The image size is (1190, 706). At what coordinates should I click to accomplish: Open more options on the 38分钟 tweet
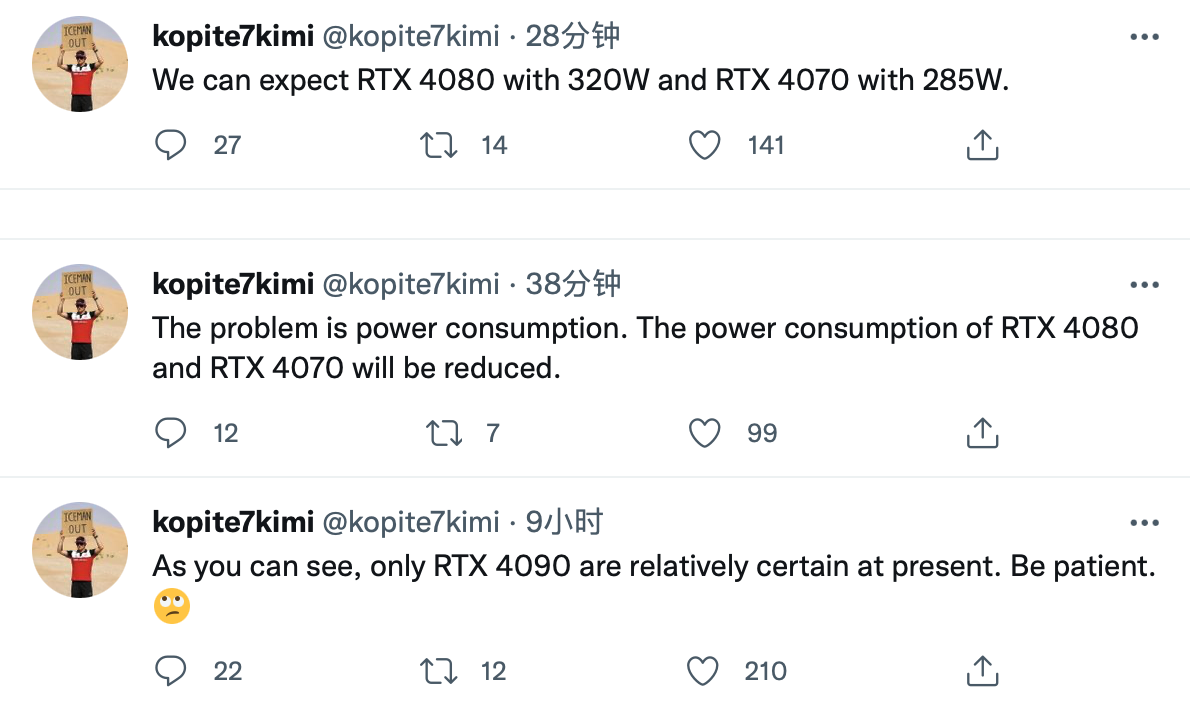(x=1144, y=285)
